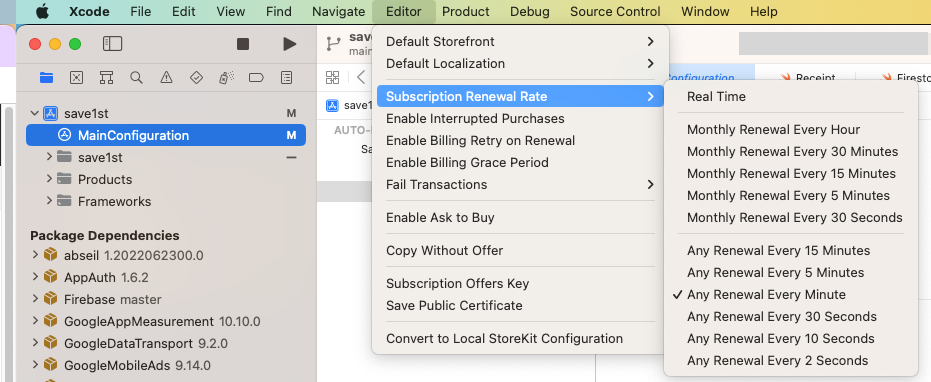This screenshot has width=931, height=382.
Task: Open the Breakpoint navigator tag icon
Action: [x=256, y=77]
